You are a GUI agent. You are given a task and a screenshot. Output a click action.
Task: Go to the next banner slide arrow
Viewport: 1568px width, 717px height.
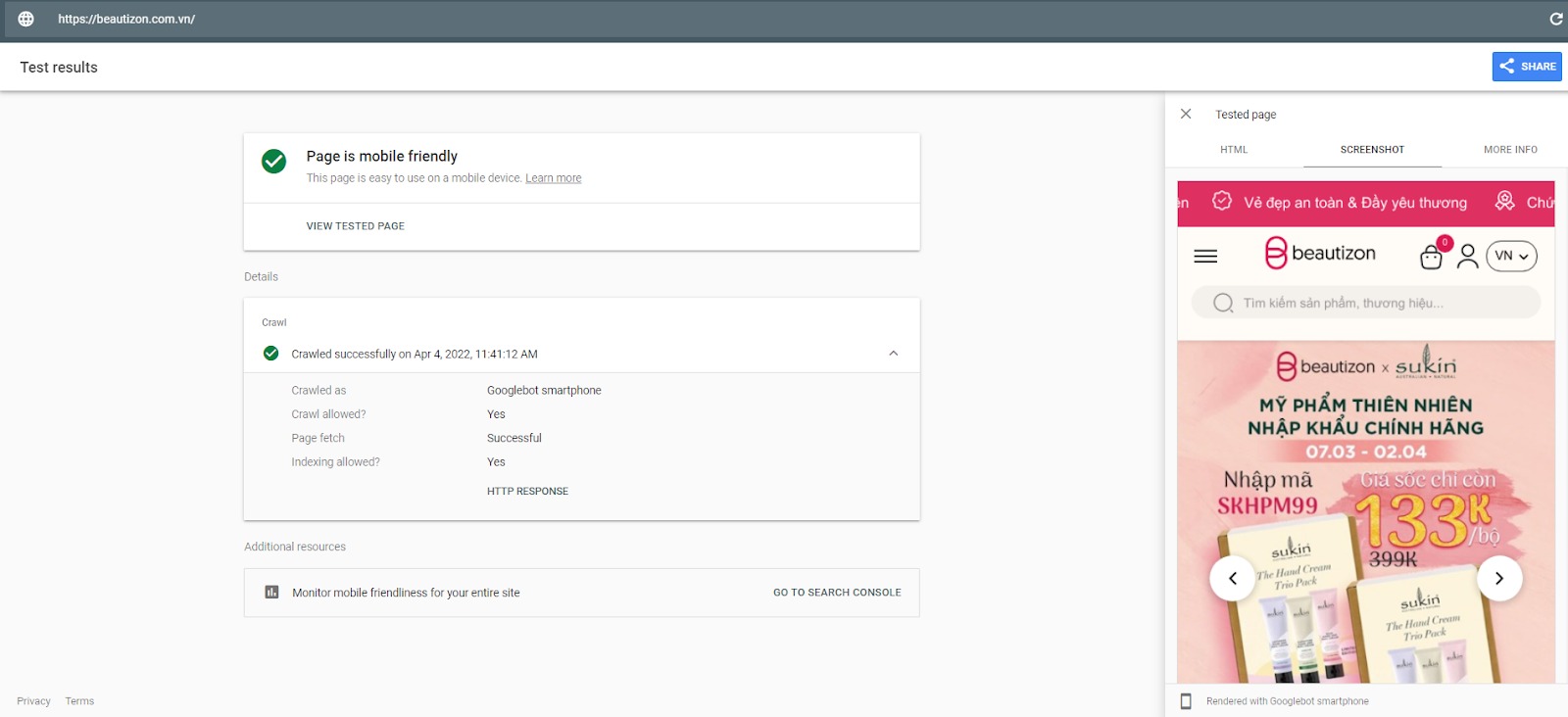coord(1498,578)
